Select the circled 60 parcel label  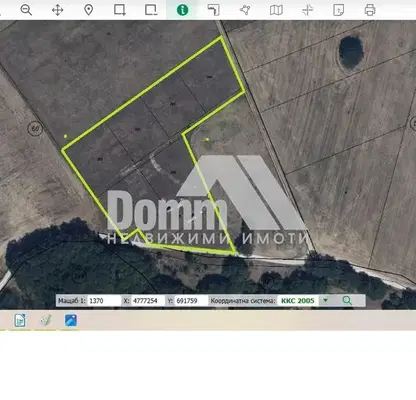pos(35,128)
